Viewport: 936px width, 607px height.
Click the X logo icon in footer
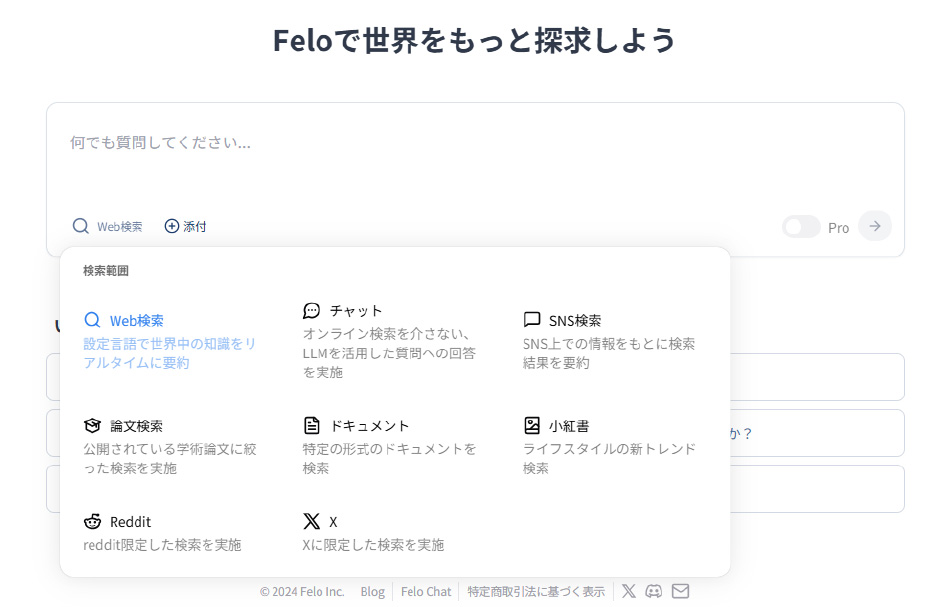(x=629, y=591)
